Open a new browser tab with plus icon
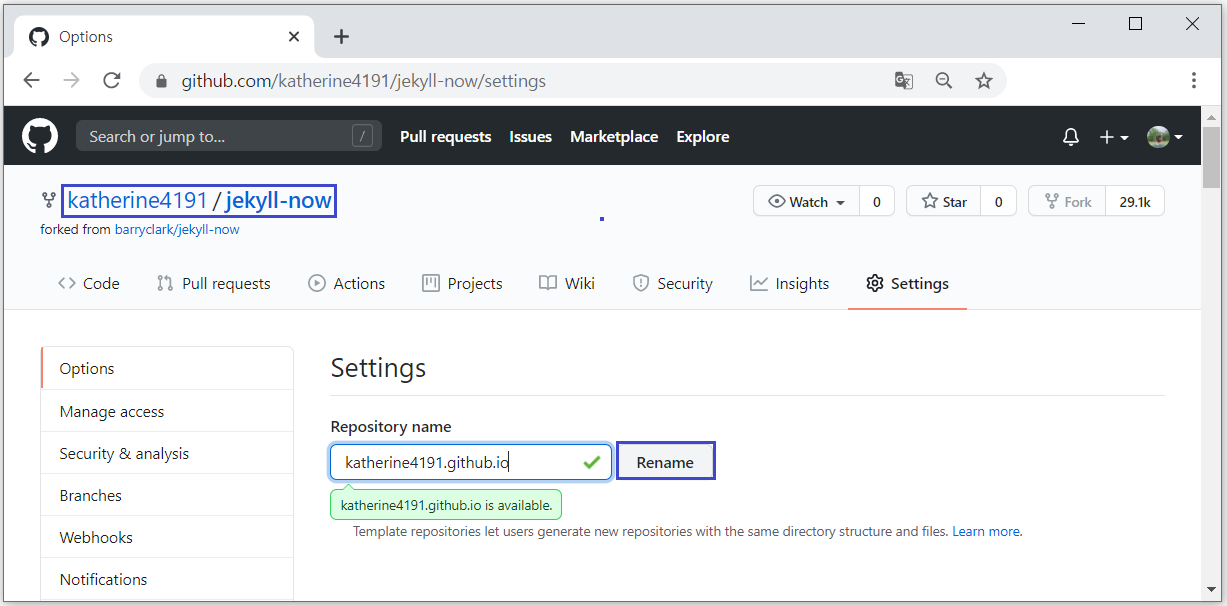This screenshot has width=1227, height=606. [342, 37]
